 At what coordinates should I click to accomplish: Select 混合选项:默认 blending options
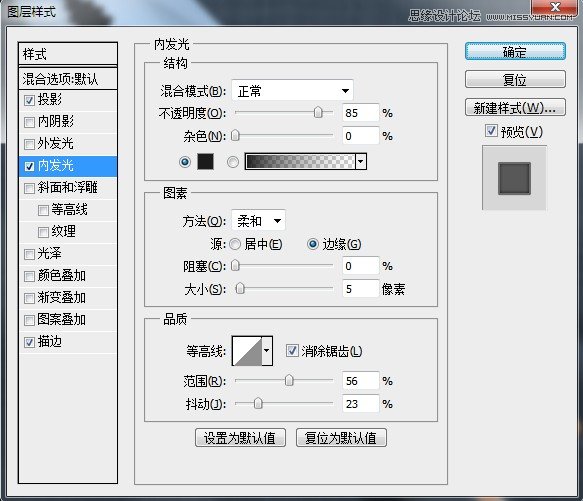point(68,78)
